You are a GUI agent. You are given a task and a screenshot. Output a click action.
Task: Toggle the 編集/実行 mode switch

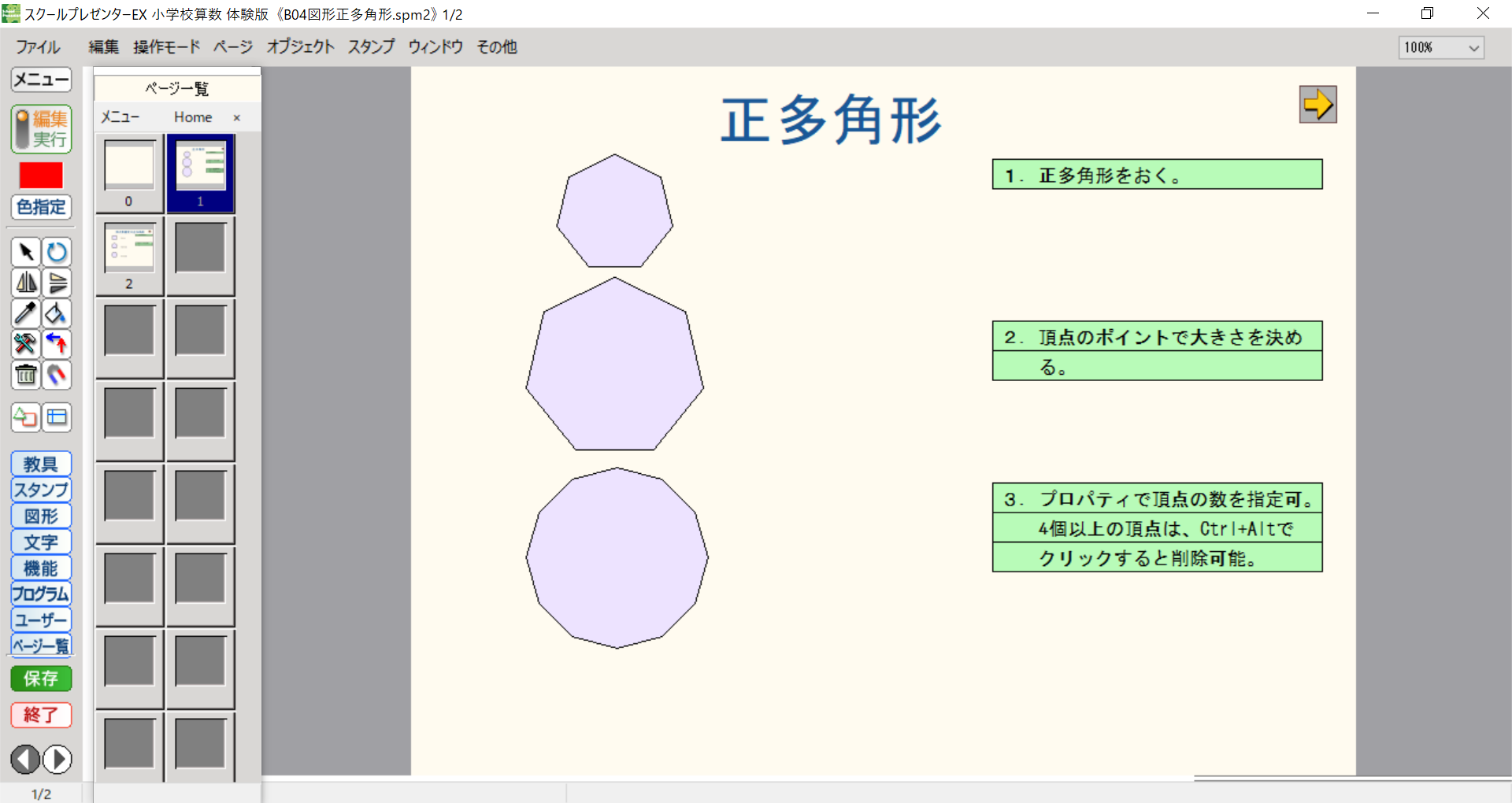coord(41,129)
